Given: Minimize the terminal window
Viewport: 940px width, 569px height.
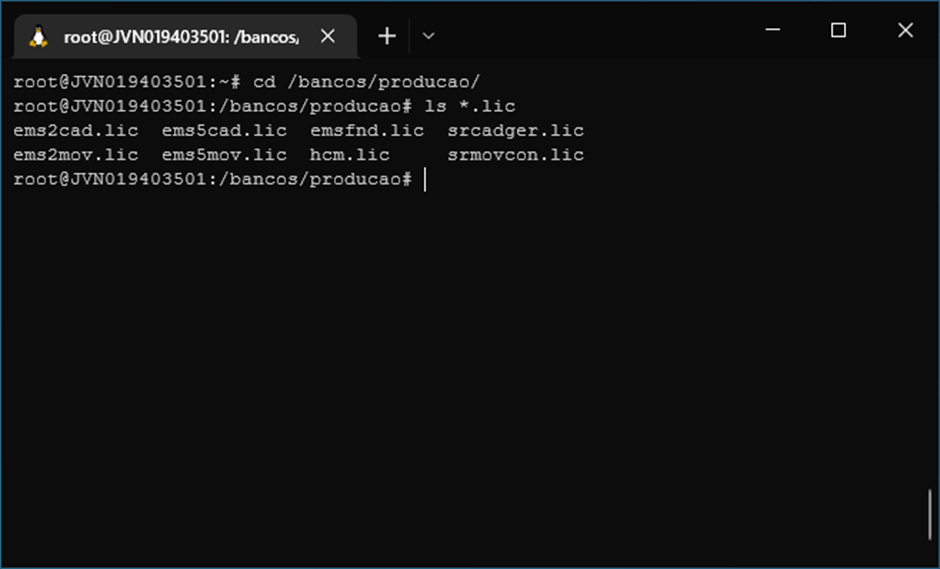Looking at the screenshot, I should (773, 29).
